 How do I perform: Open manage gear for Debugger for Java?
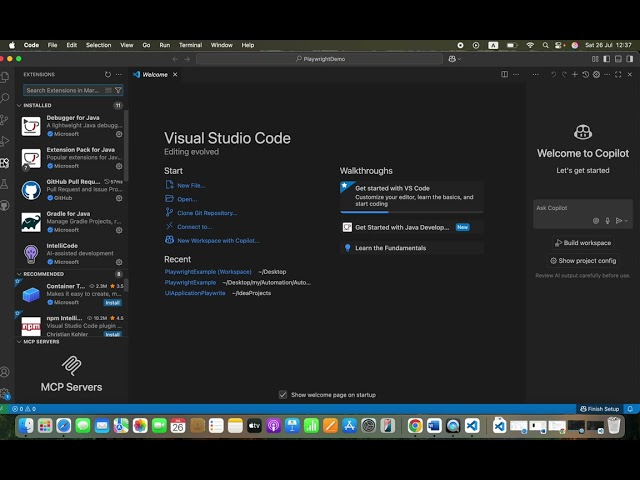pos(119,134)
